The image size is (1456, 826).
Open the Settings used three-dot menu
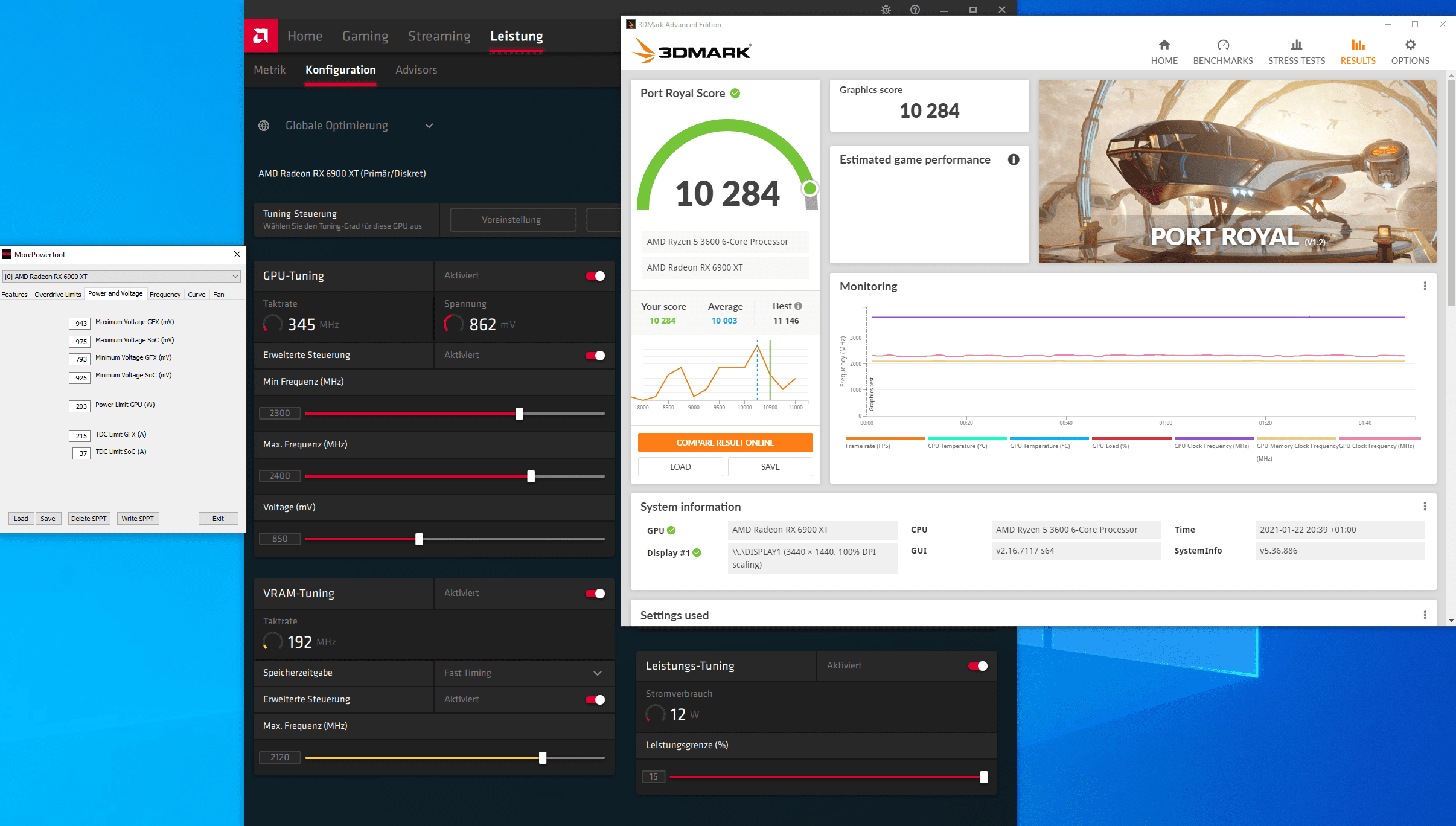pyautogui.click(x=1425, y=615)
